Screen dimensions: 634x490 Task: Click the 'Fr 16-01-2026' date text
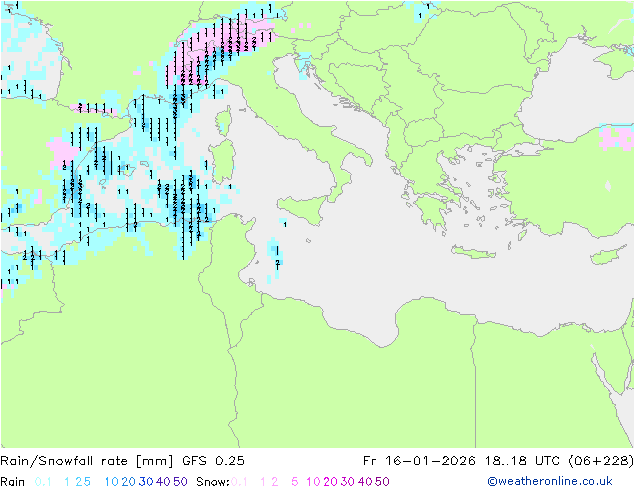[x=419, y=461]
